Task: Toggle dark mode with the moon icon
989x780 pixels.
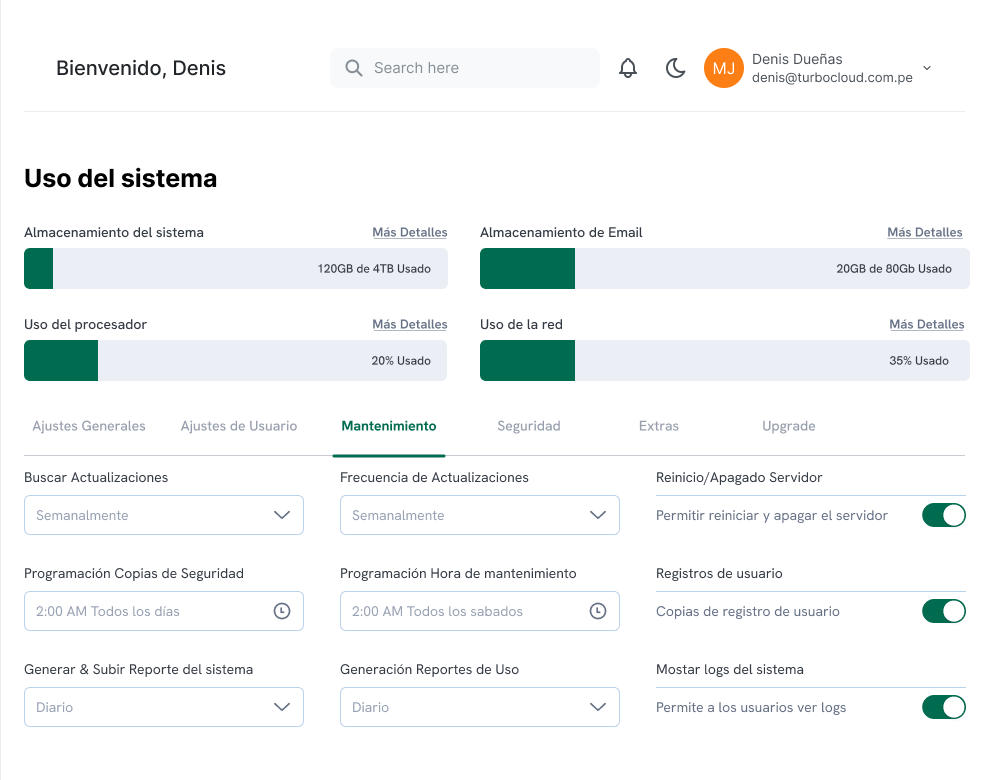Action: tap(676, 68)
